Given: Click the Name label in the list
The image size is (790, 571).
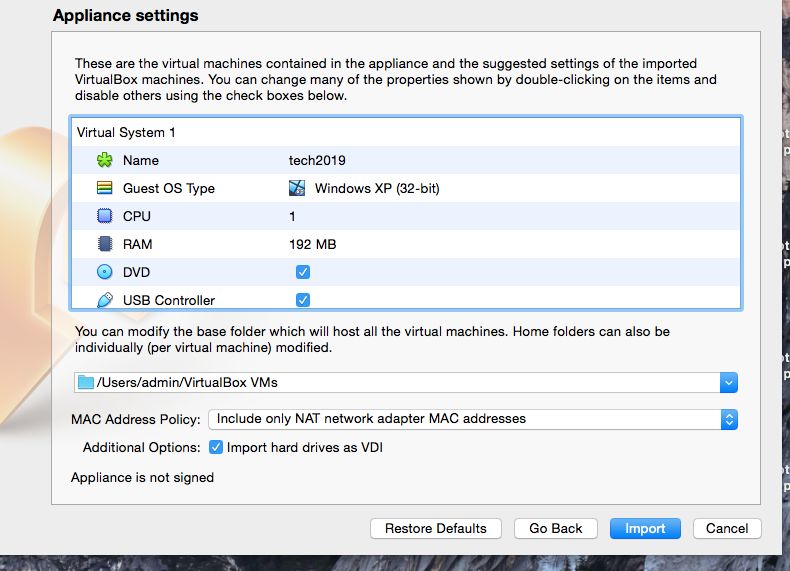Looking at the screenshot, I should coord(141,160).
